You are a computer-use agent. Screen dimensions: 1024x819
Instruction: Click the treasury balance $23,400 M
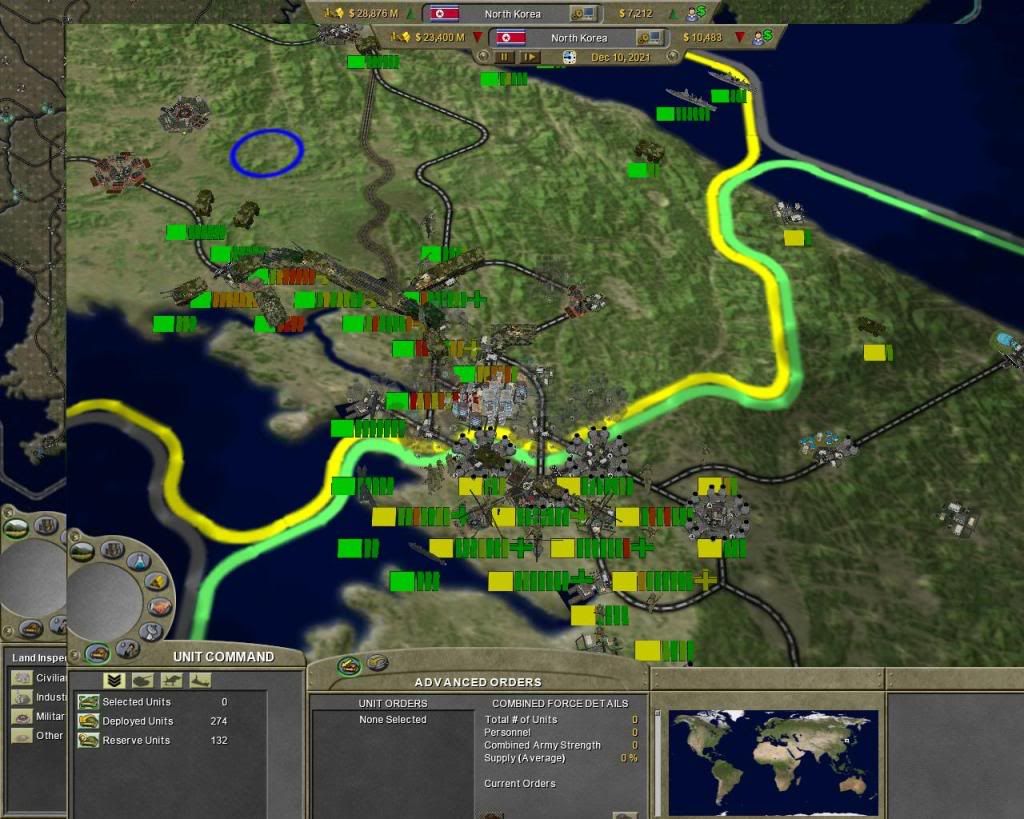[440, 38]
